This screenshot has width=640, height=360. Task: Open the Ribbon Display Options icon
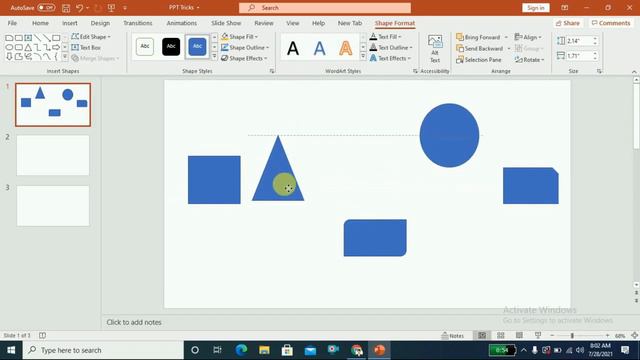pos(564,8)
